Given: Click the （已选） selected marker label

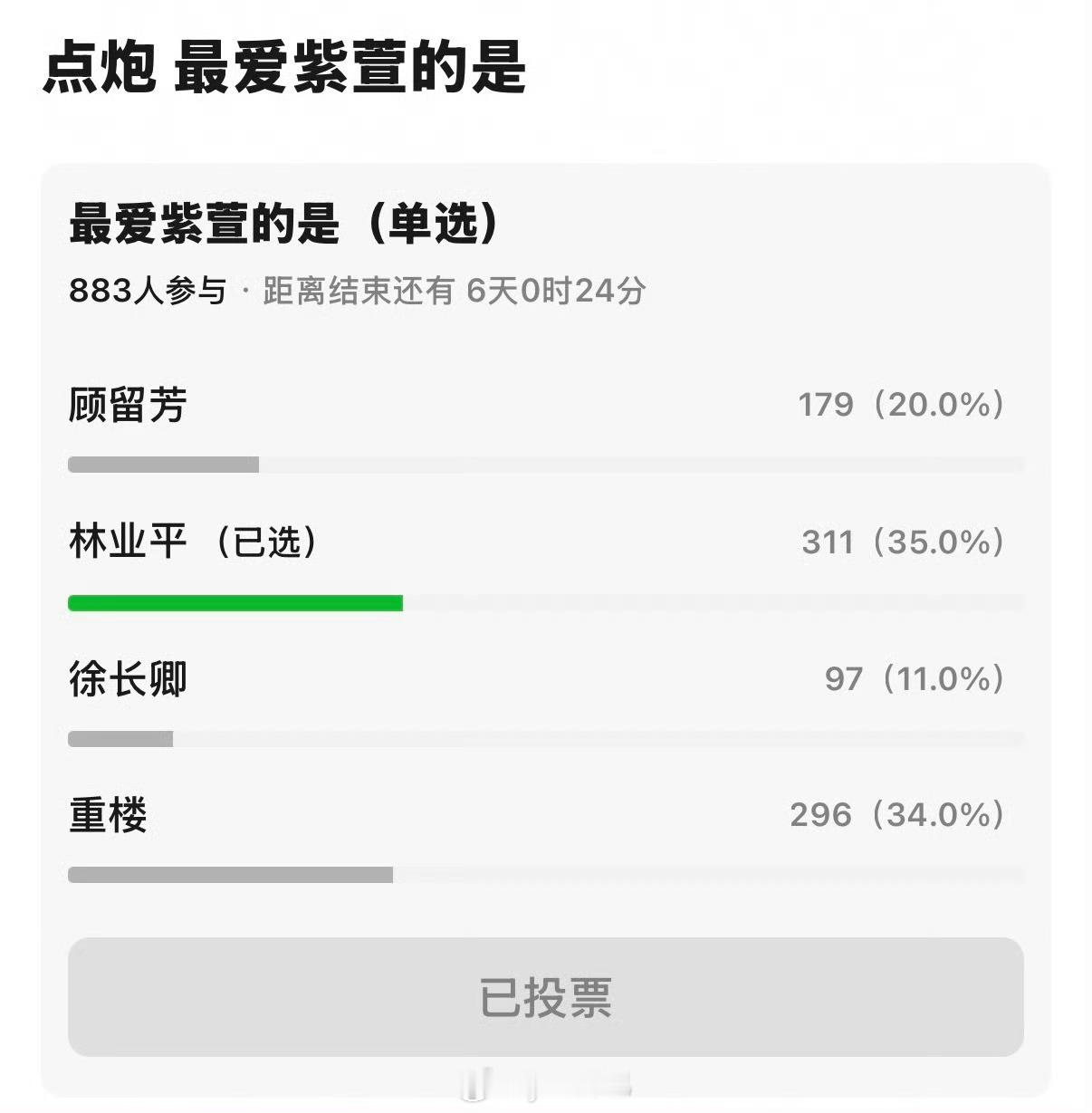Looking at the screenshot, I should click(x=251, y=541).
